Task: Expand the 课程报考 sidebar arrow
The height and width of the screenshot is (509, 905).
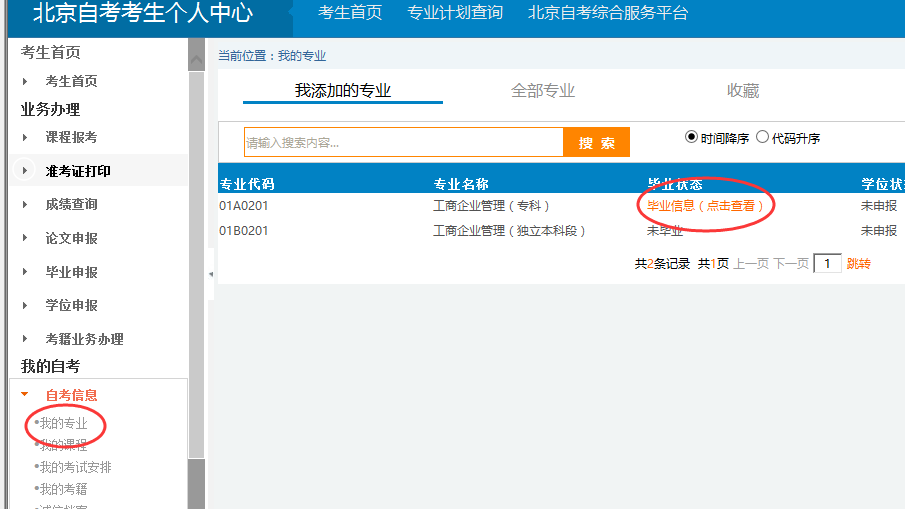Action: (x=25, y=137)
